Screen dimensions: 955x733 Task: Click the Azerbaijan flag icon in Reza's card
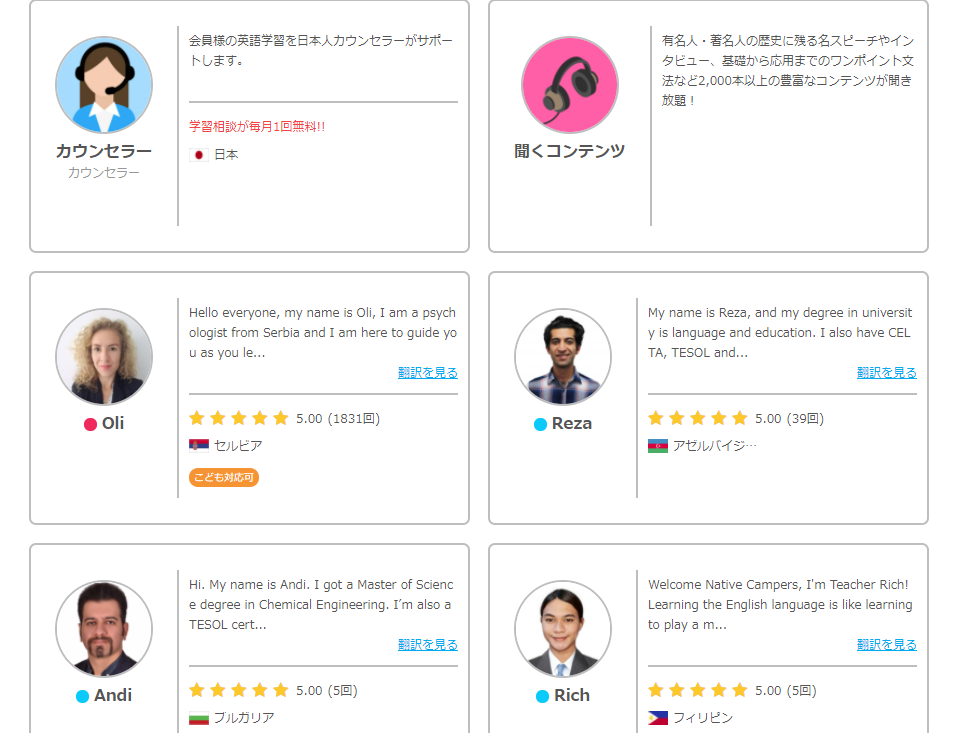657,446
